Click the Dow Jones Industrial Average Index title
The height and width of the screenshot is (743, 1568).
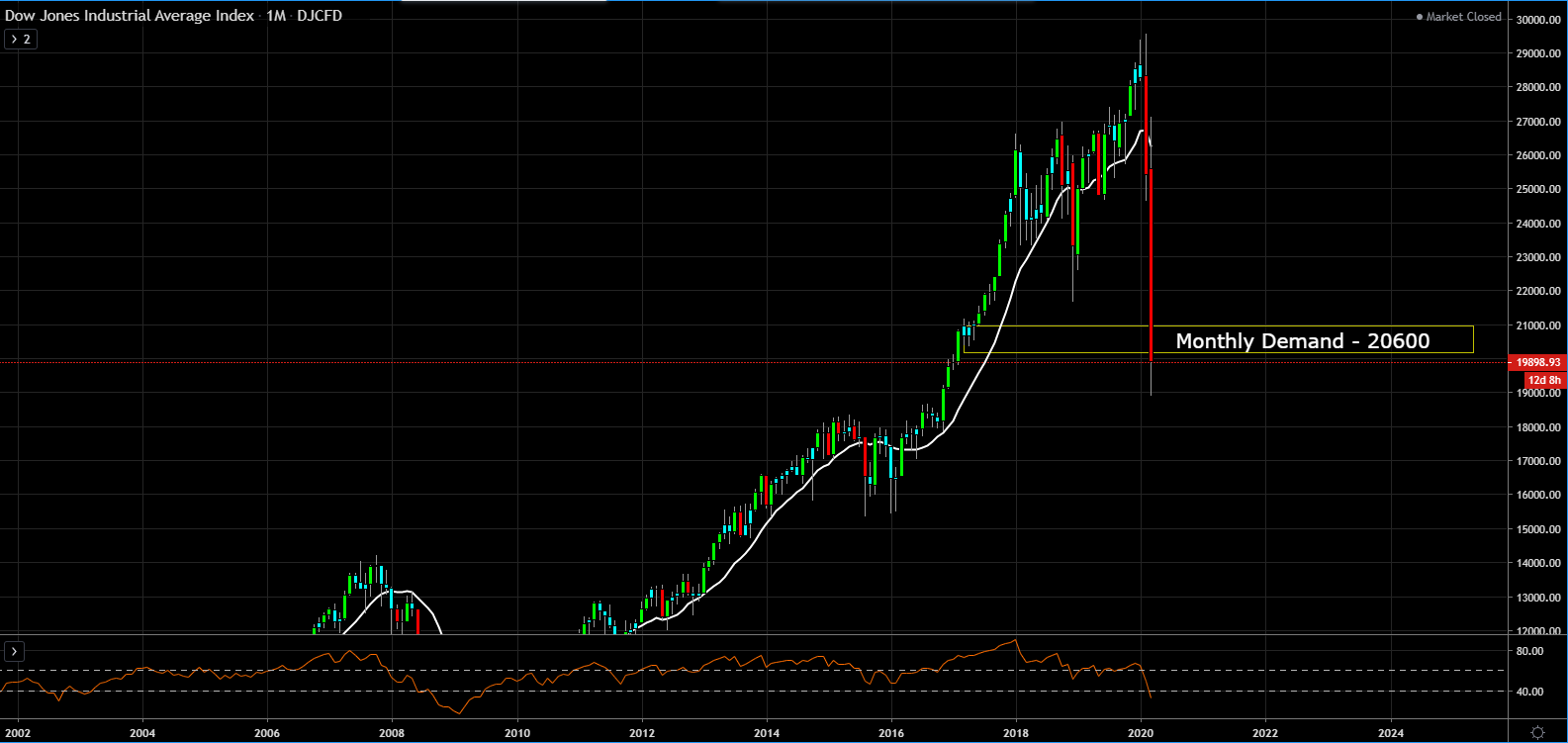pos(130,16)
